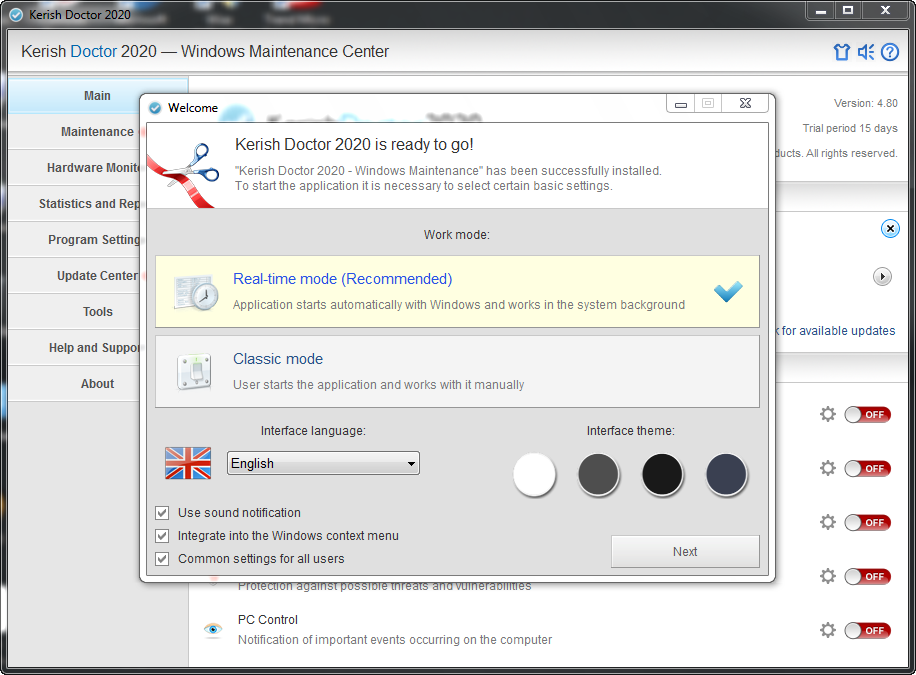Pick the navy blue interface theme
Image resolution: width=916 pixels, height=675 pixels.
click(x=726, y=474)
